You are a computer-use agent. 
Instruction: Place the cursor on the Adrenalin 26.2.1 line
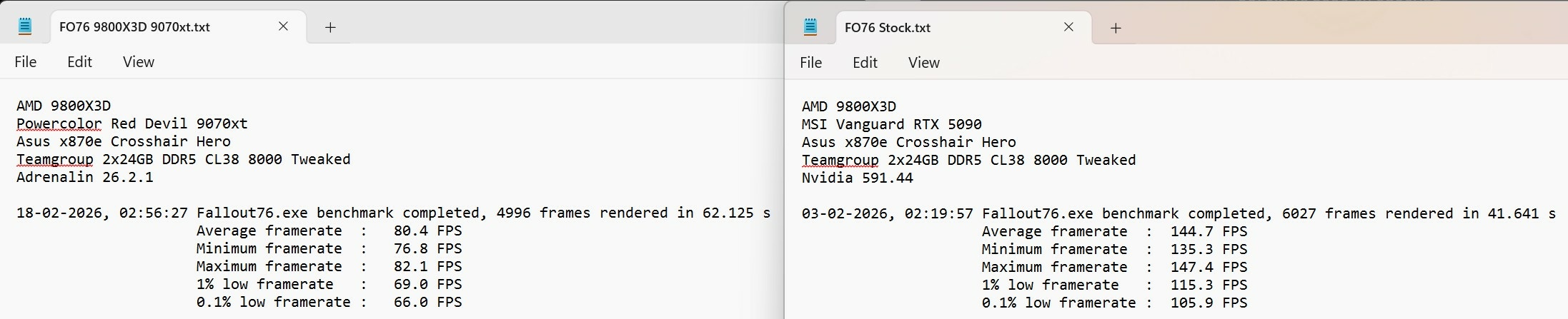[x=85, y=177]
